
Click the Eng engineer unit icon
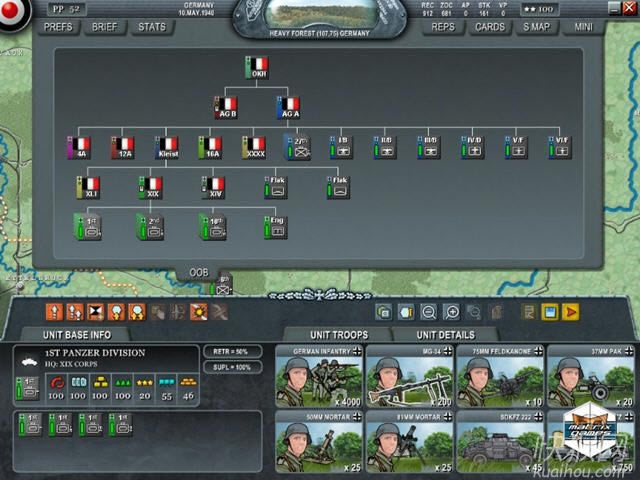tap(276, 226)
